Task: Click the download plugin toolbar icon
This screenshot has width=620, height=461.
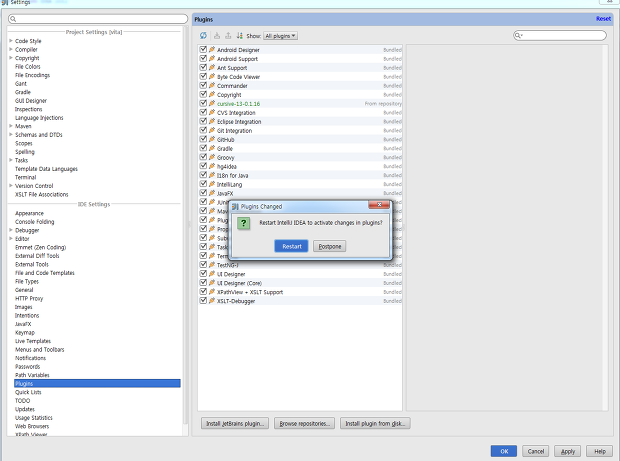Action: [217, 36]
